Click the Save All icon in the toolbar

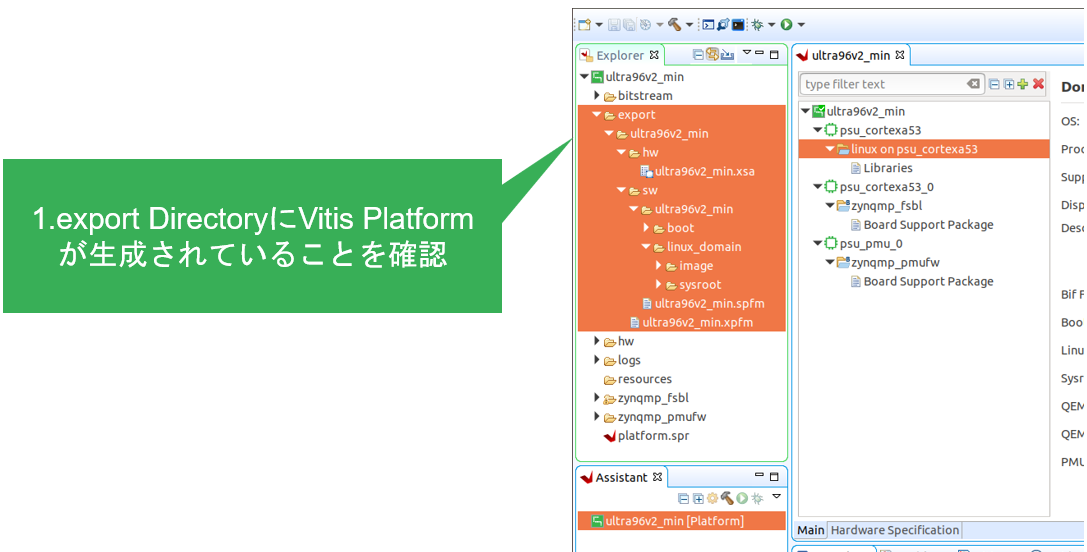pyautogui.click(x=629, y=25)
